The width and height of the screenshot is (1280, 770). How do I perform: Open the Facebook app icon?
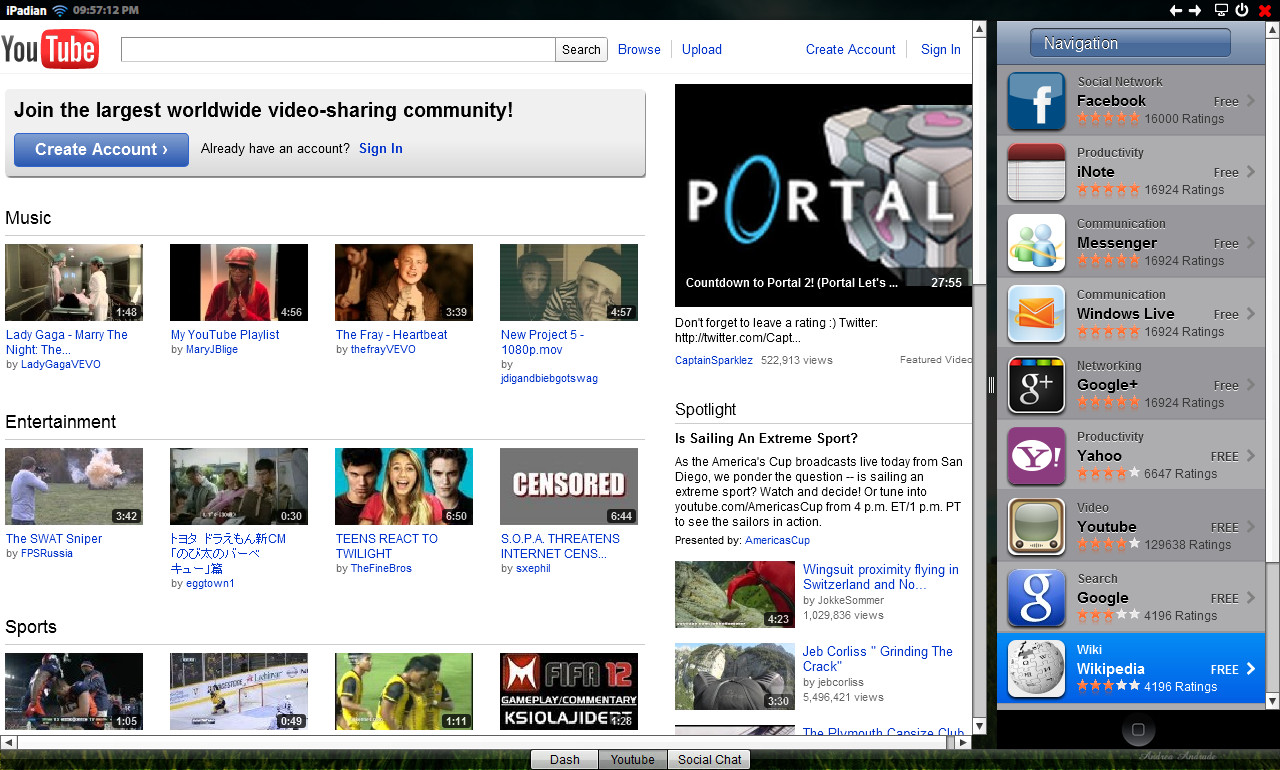pyautogui.click(x=1036, y=101)
